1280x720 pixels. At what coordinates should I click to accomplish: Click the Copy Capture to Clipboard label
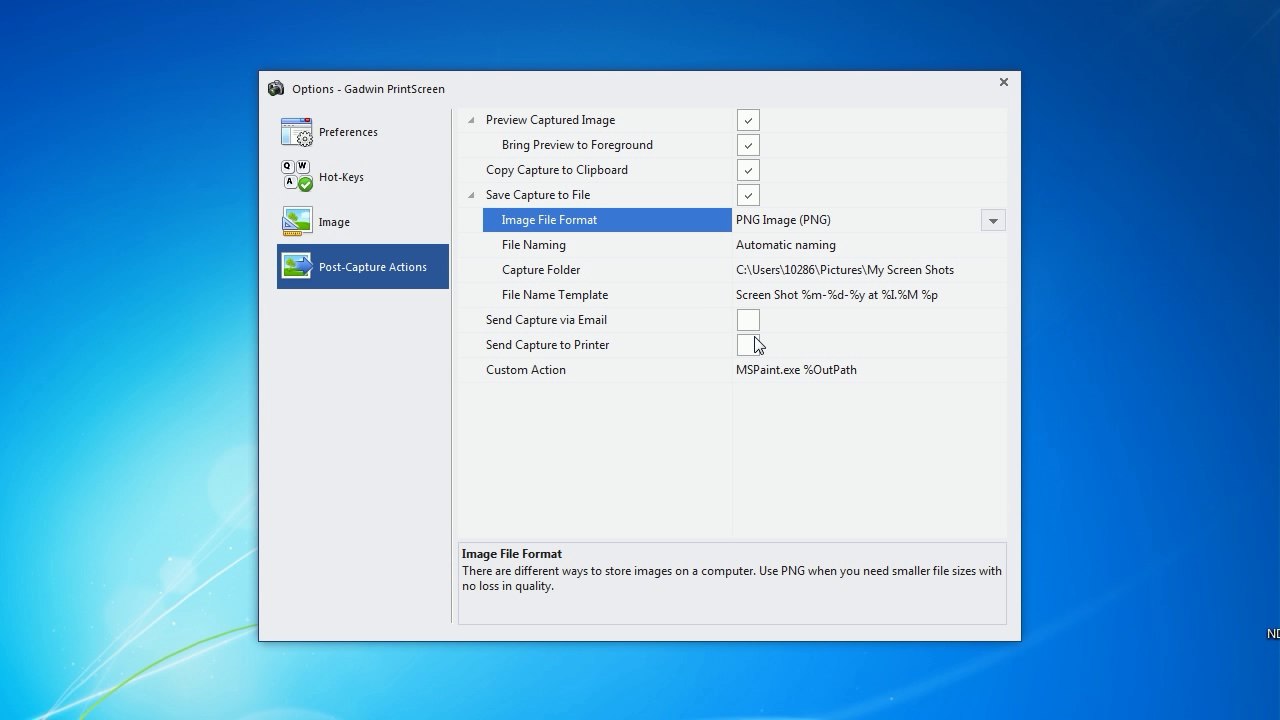[557, 170]
